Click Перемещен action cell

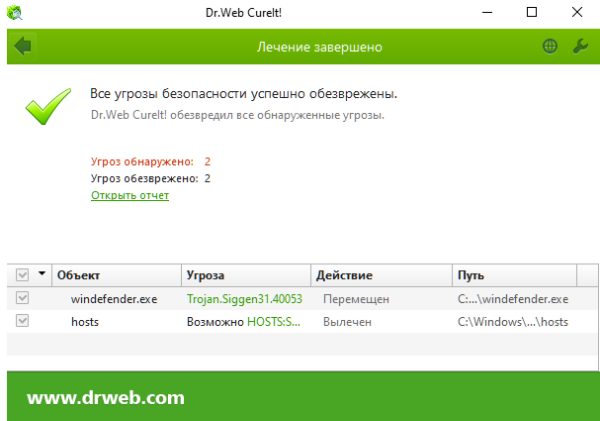click(x=356, y=299)
